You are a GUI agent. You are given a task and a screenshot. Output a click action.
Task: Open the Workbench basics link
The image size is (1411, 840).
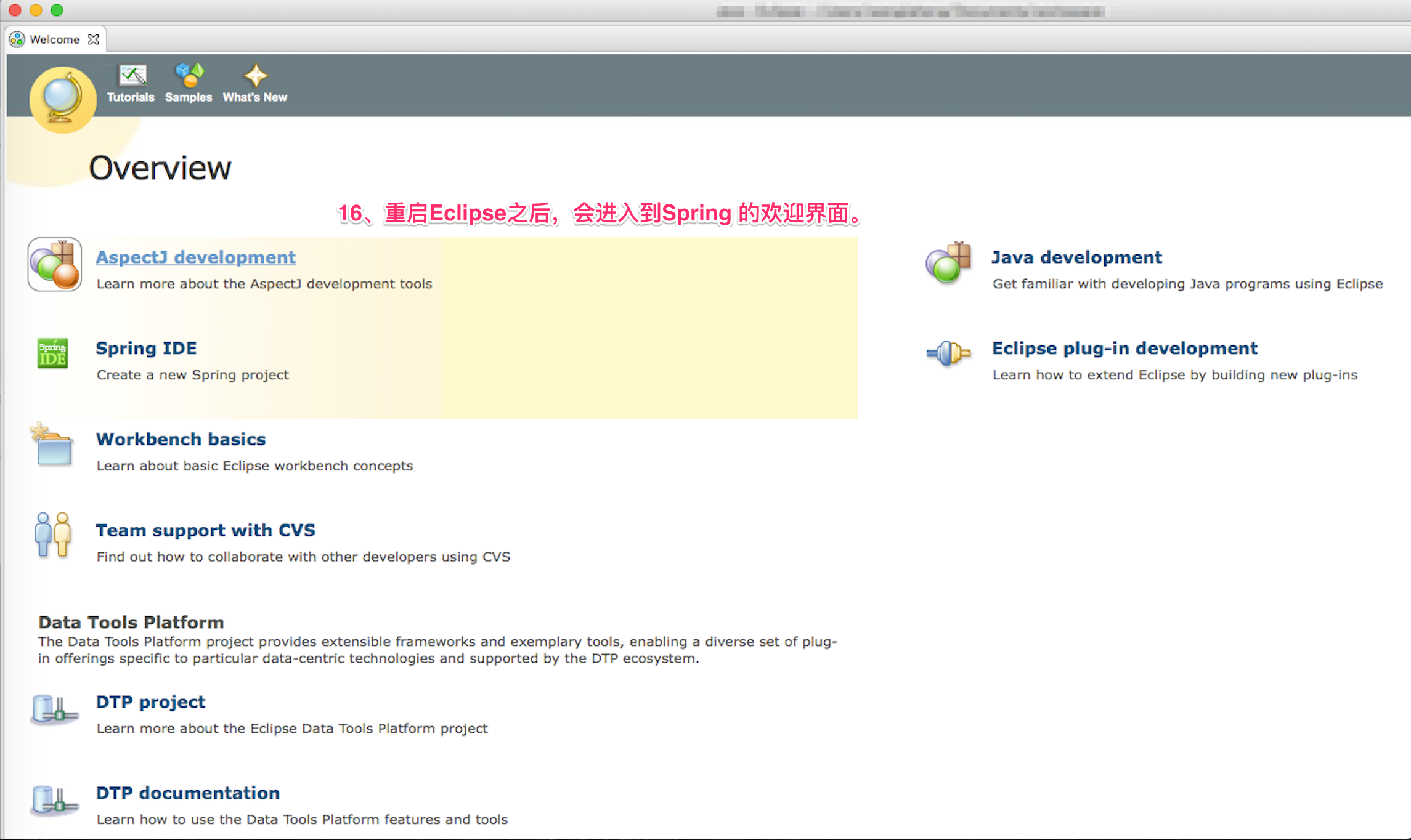[181, 439]
